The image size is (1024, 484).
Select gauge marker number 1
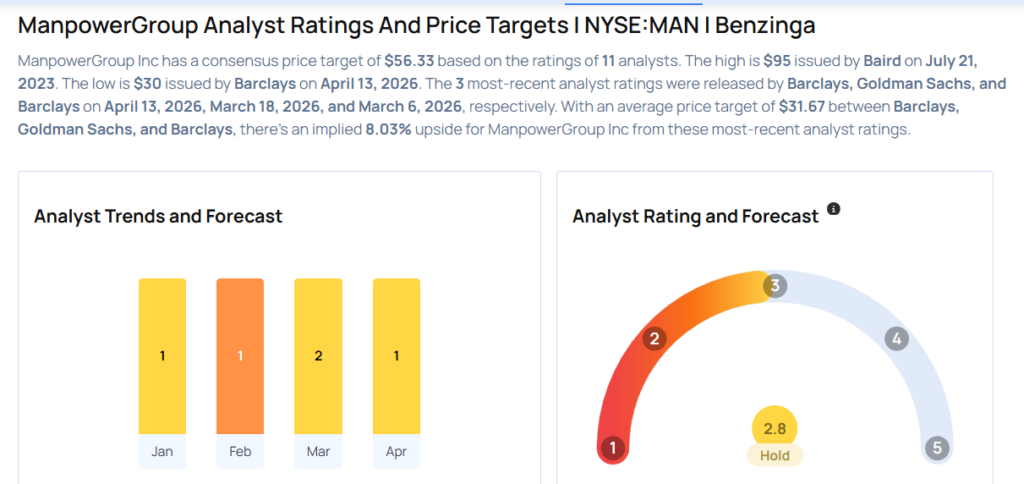(613, 448)
